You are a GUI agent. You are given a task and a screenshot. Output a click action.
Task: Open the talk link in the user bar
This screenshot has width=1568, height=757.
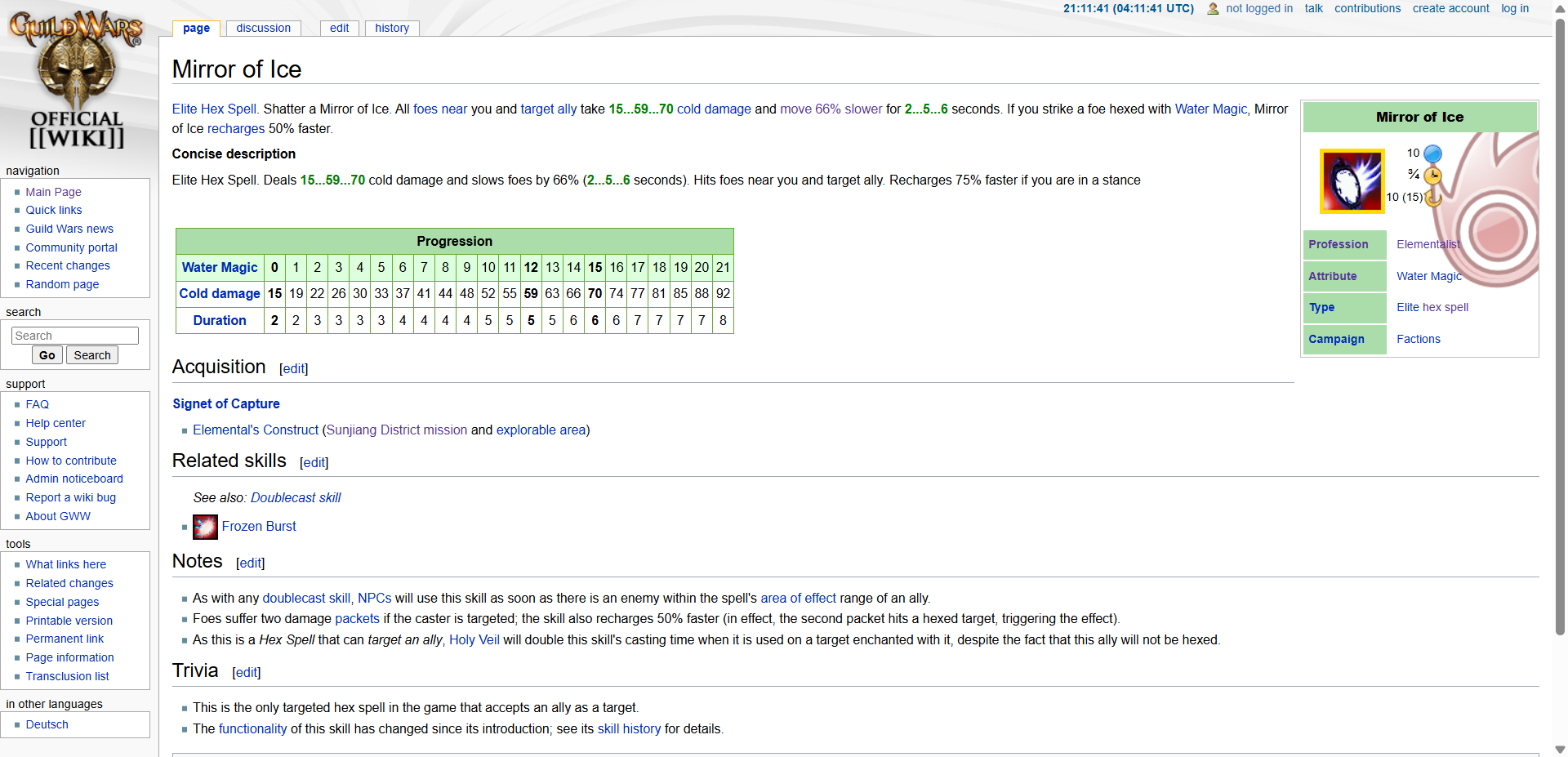[1313, 9]
